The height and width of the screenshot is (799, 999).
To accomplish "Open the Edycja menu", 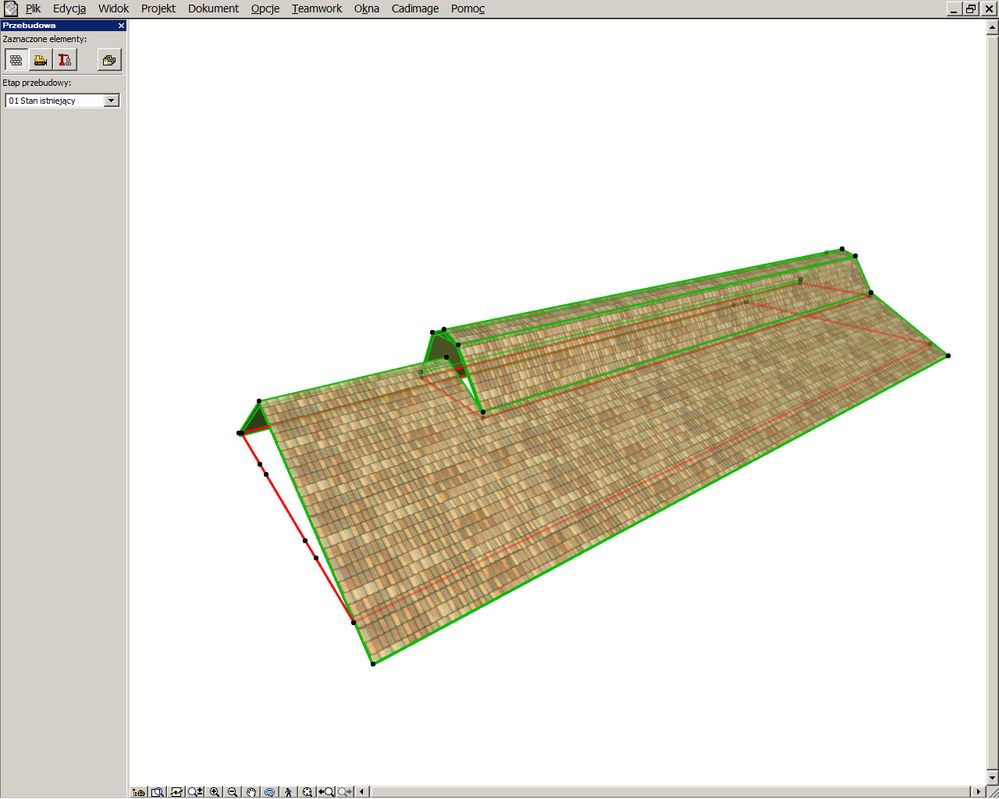I will (69, 9).
